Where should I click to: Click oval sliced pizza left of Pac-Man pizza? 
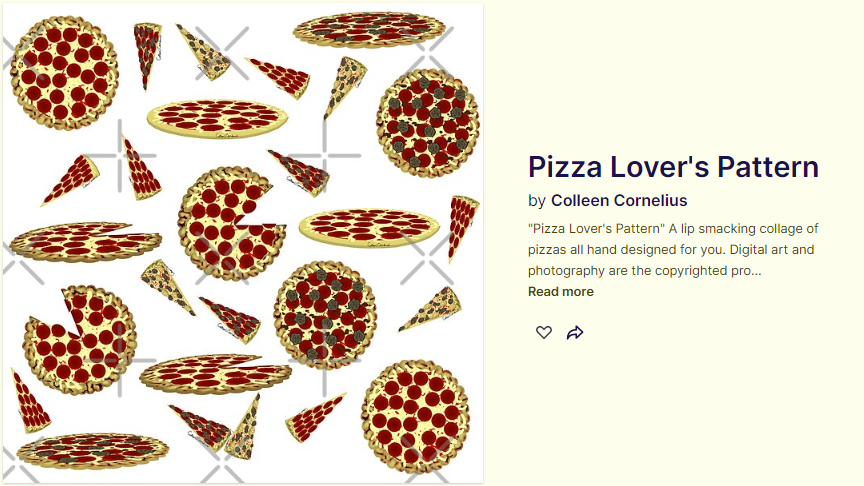click(85, 241)
